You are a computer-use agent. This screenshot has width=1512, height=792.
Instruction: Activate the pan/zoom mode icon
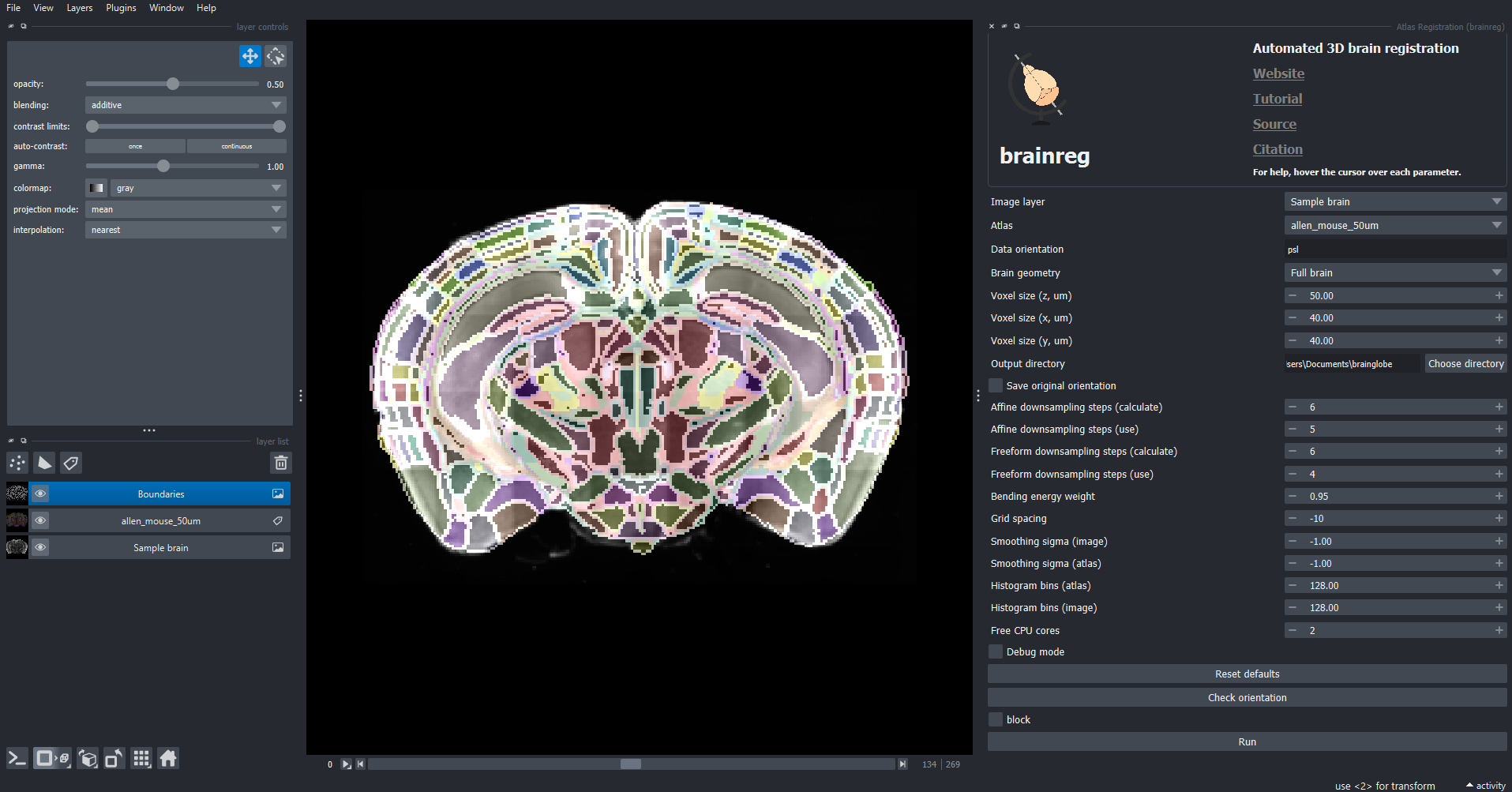click(249, 56)
